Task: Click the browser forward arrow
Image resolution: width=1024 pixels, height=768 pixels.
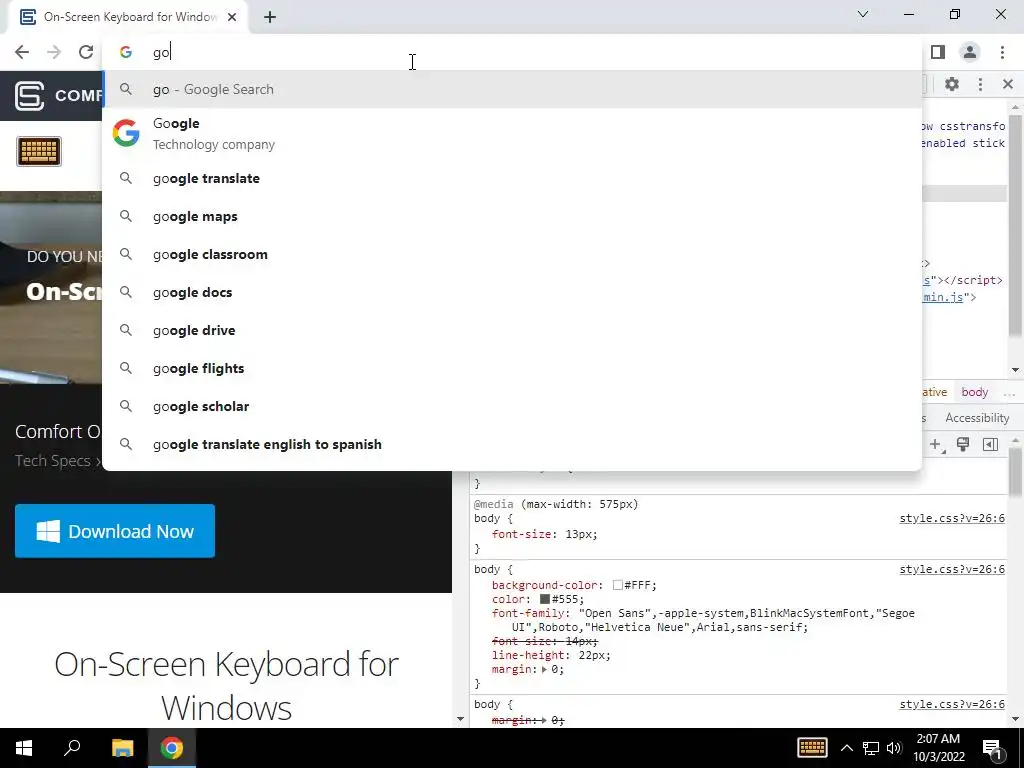Action: pyautogui.click(x=54, y=52)
